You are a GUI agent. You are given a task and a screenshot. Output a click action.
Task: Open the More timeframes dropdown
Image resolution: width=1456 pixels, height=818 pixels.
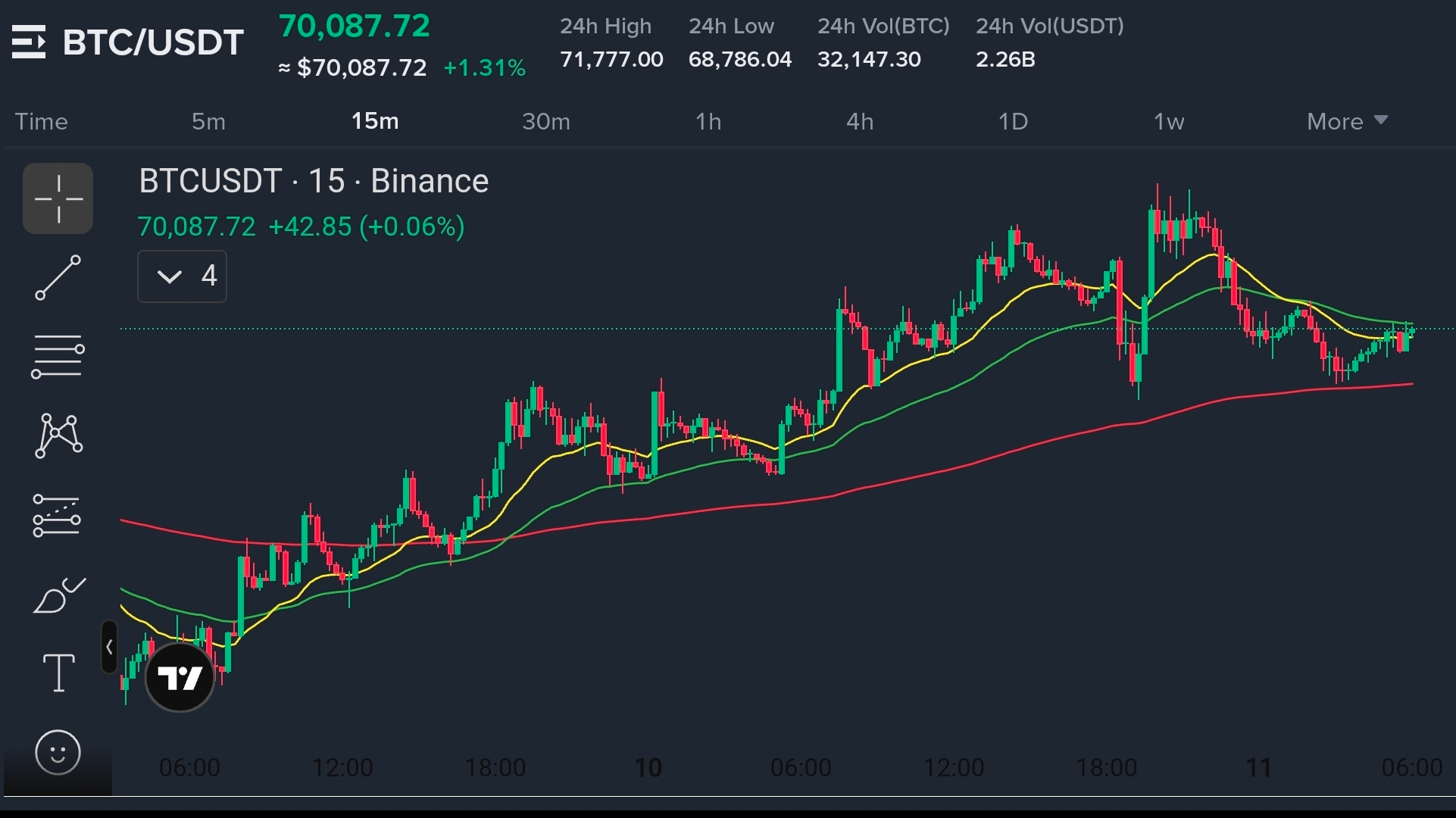pos(1347,121)
